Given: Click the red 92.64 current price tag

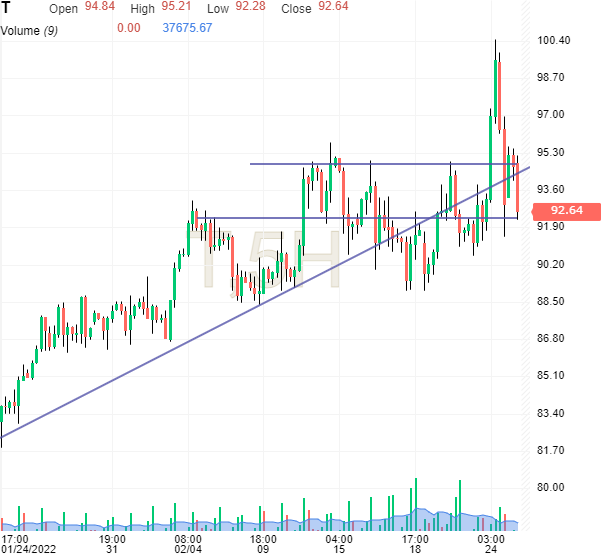Looking at the screenshot, I should [558, 211].
